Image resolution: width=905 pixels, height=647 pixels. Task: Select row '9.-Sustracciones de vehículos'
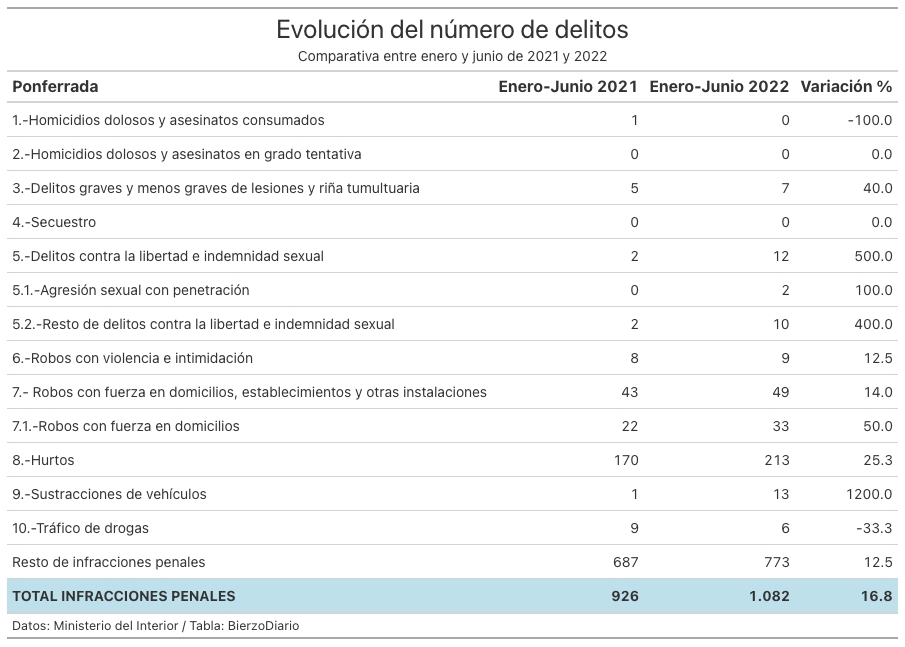click(452, 495)
